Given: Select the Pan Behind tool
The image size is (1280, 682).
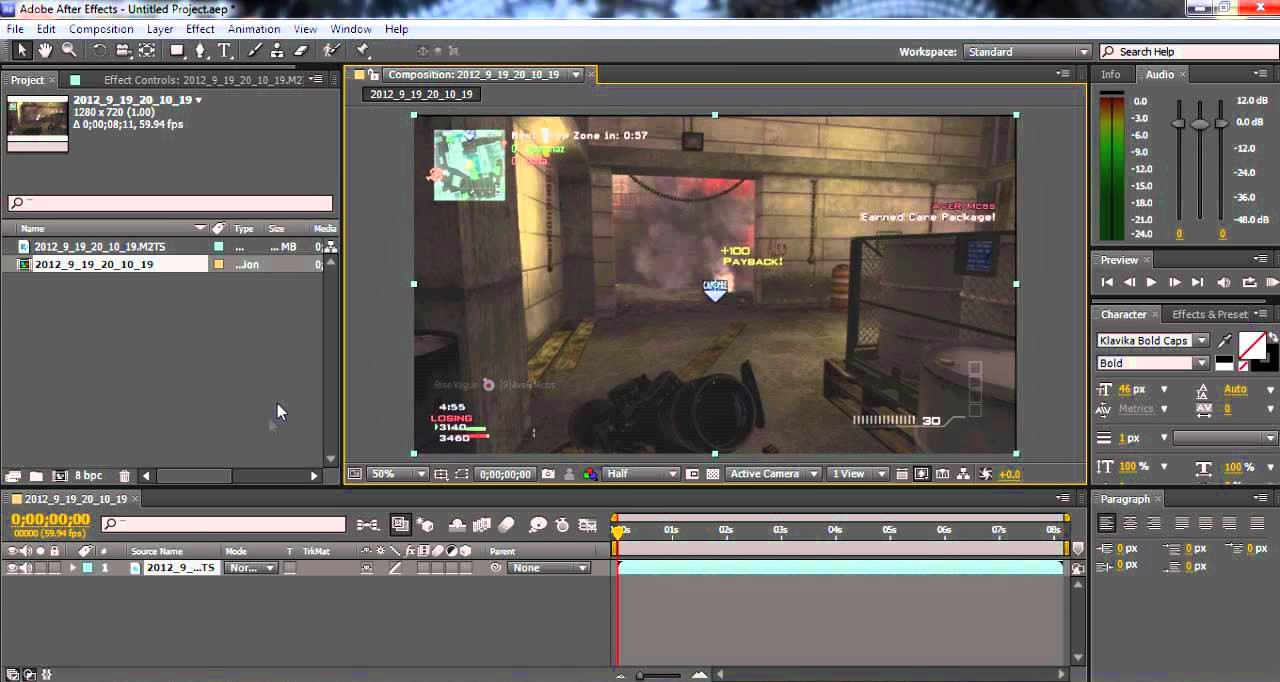Looking at the screenshot, I should (147, 51).
